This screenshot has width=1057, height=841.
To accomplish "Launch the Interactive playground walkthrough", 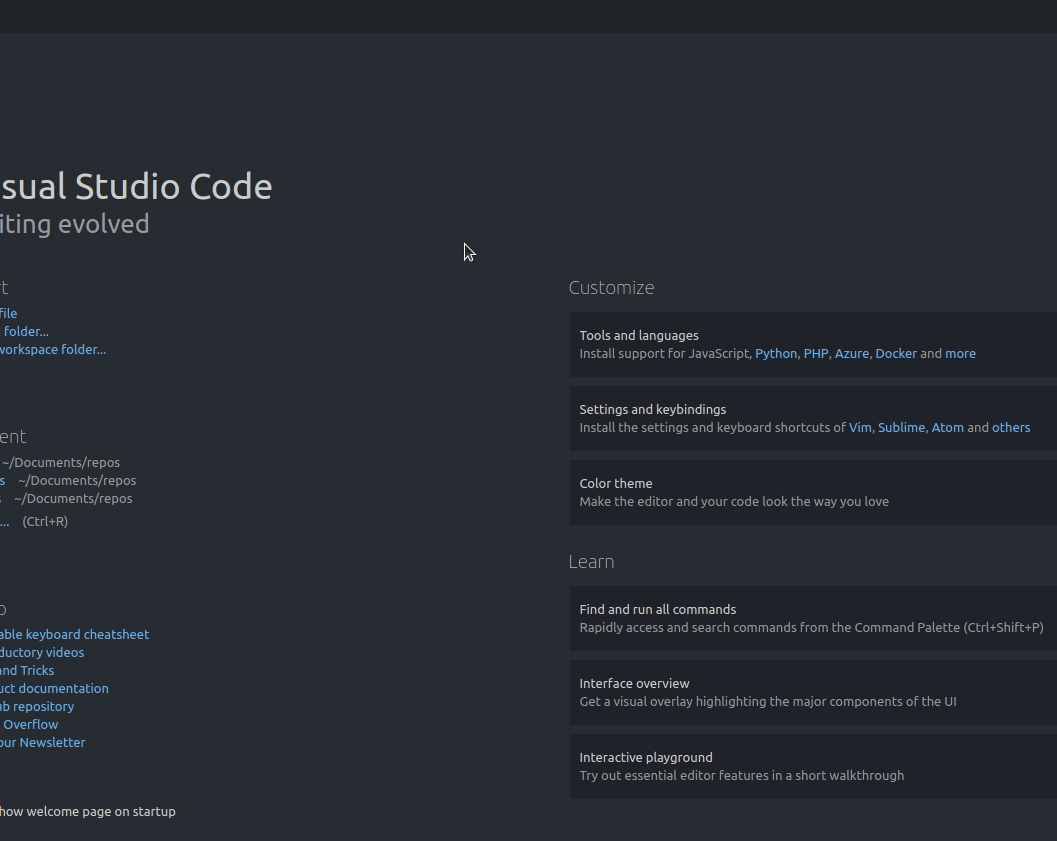I will 812,766.
